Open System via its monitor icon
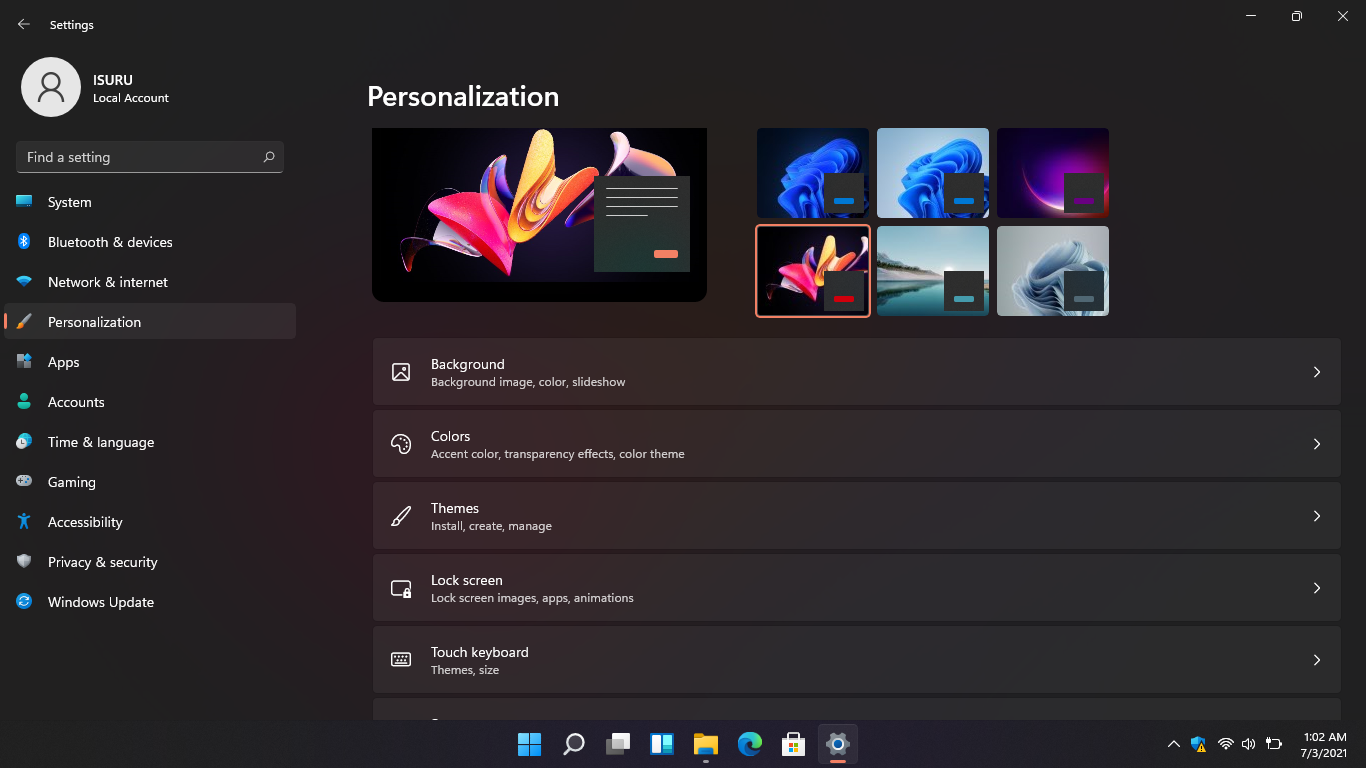This screenshot has height=768, width=1366. 24,202
